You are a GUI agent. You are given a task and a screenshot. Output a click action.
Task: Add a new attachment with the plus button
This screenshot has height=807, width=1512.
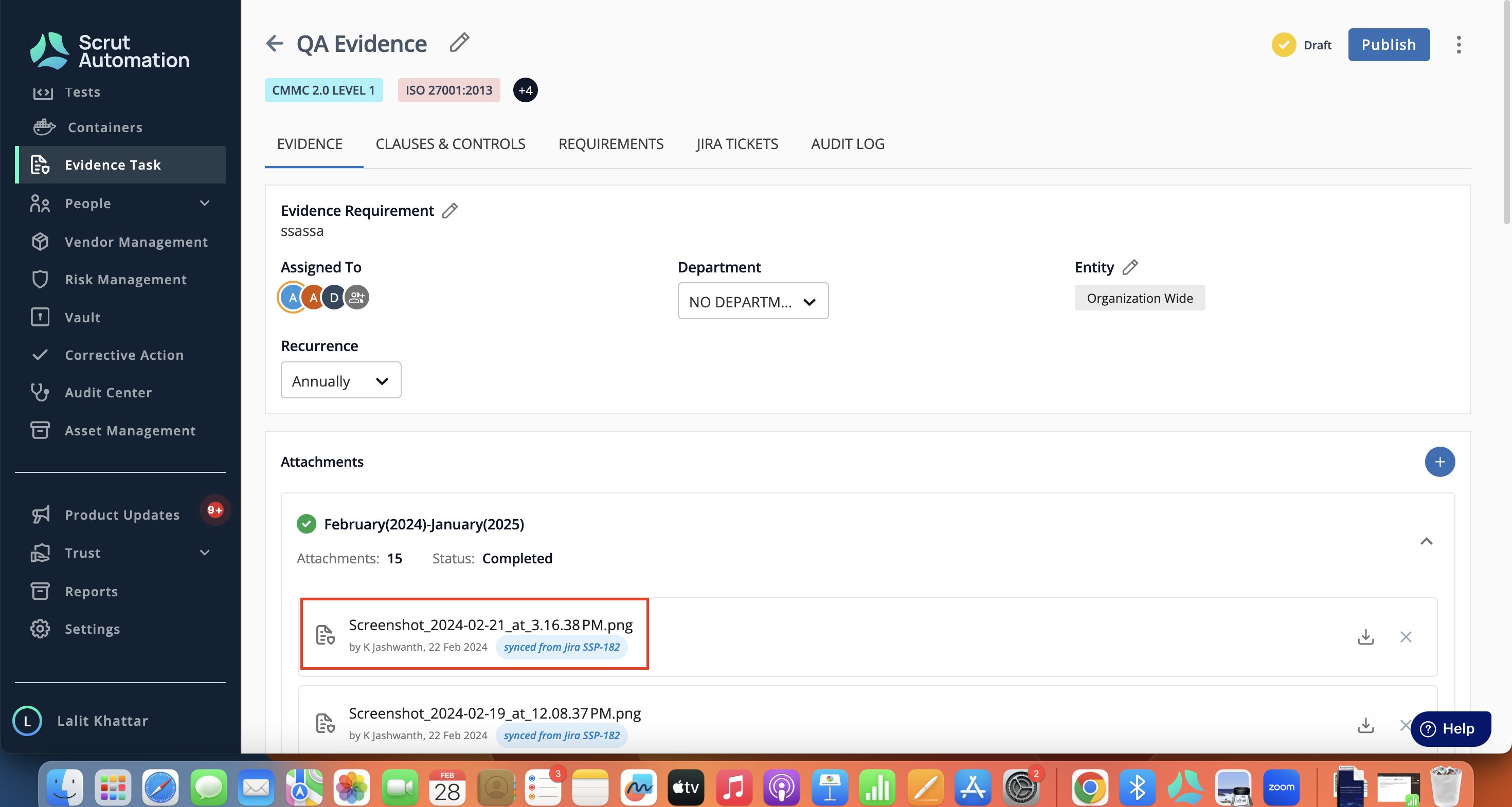pyautogui.click(x=1439, y=462)
